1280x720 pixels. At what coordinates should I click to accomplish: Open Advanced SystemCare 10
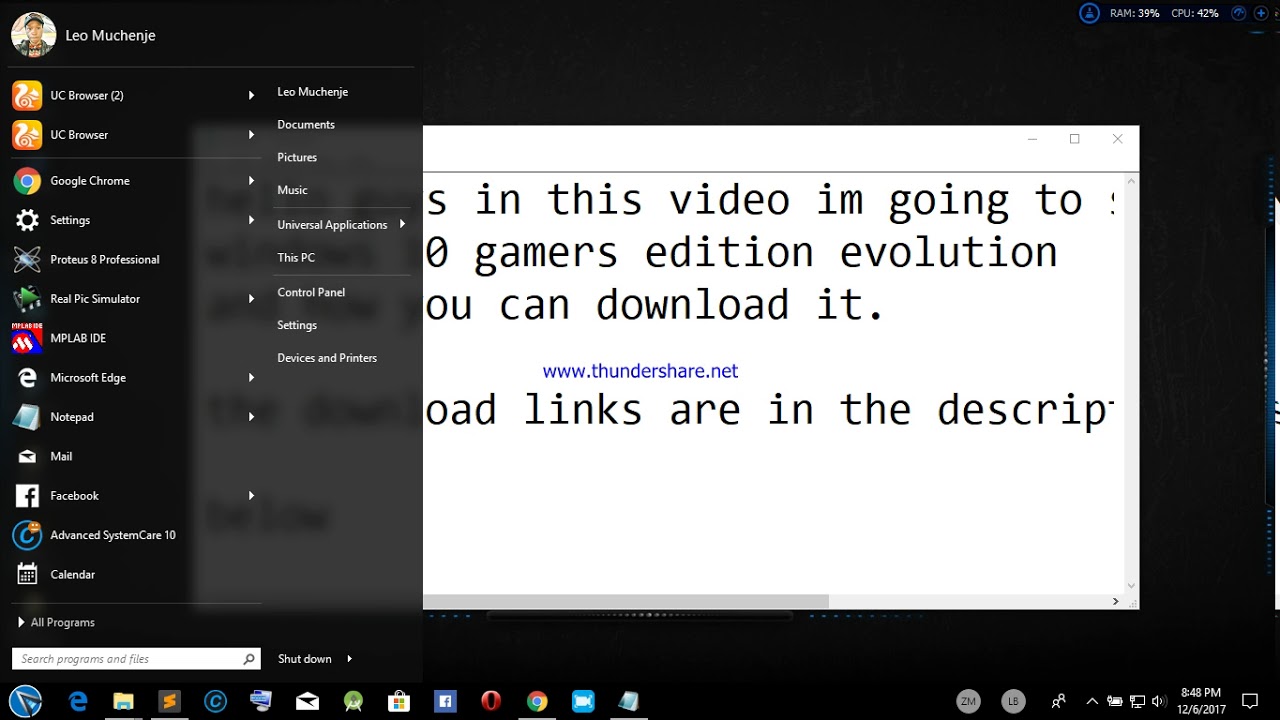coord(135,535)
